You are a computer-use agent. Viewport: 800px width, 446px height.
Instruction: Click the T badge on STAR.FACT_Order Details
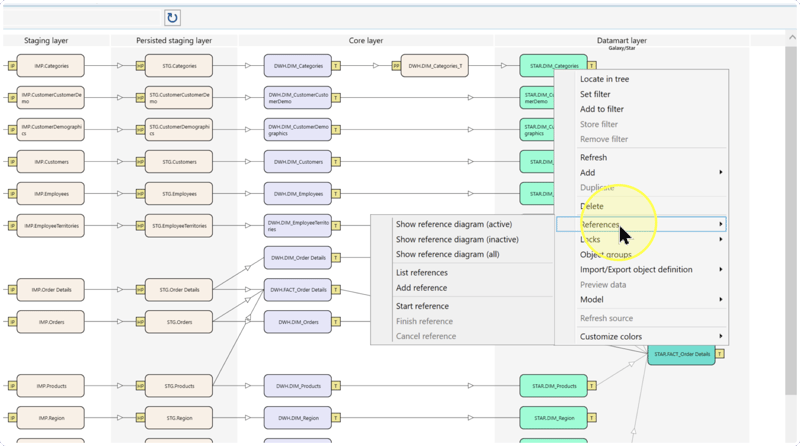pyautogui.click(x=719, y=354)
